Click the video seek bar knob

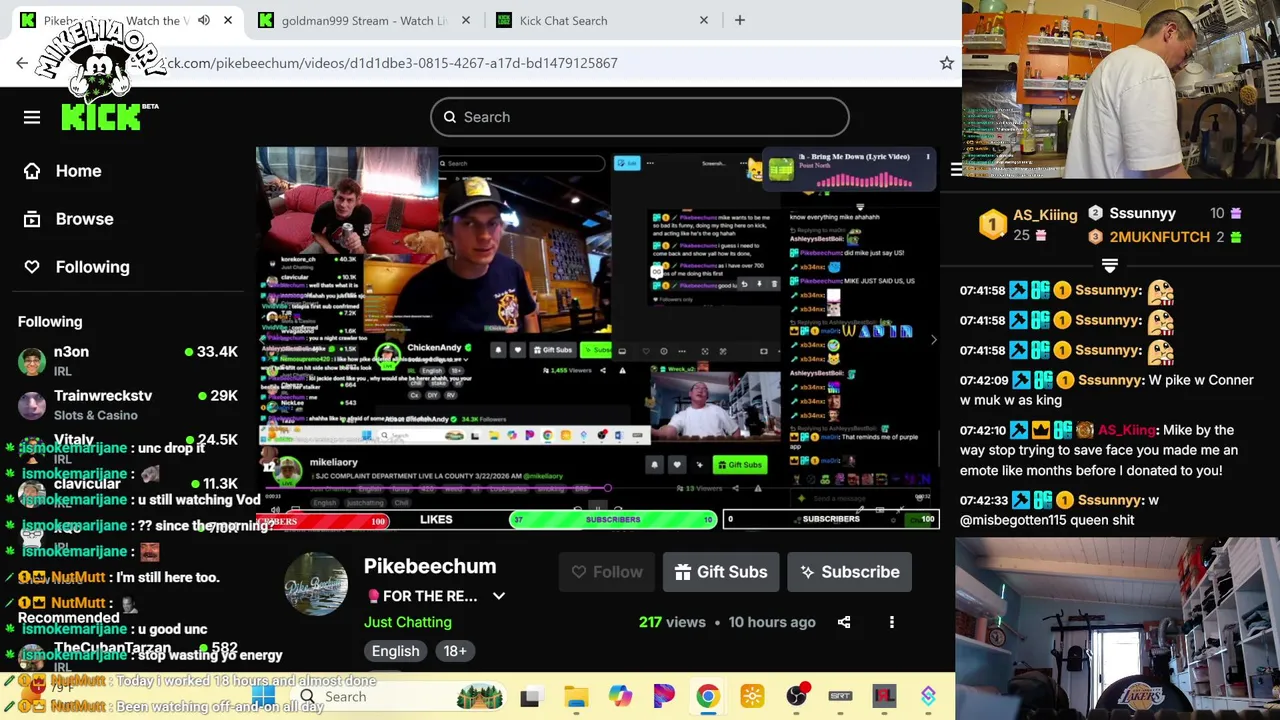(x=607, y=488)
